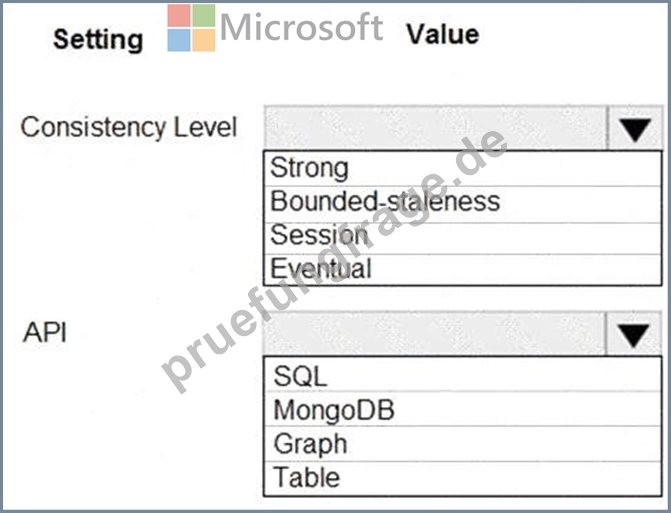Choose SQL as the API
The image size is (671, 513).
click(463, 374)
